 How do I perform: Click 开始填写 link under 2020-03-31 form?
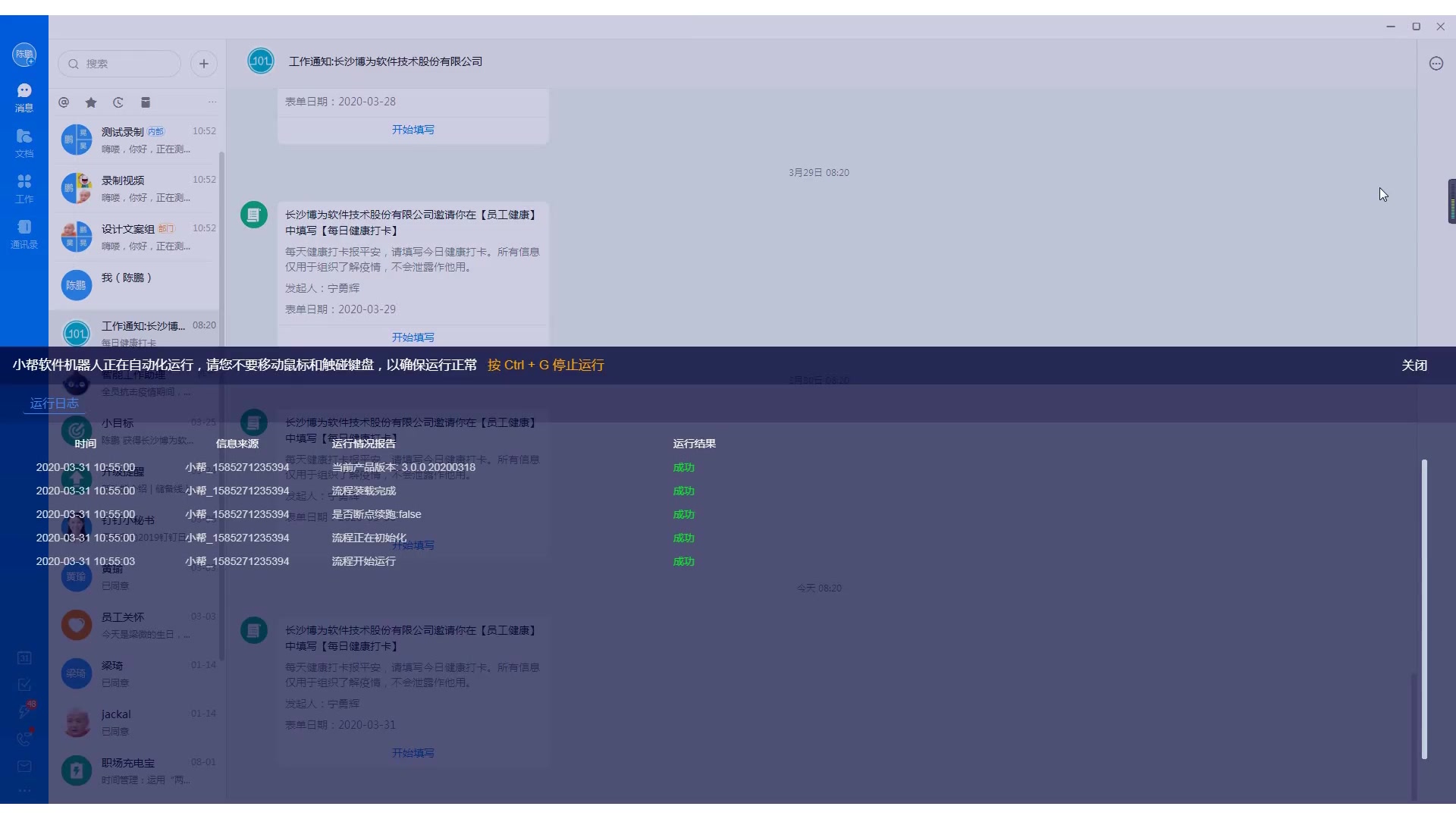413,753
